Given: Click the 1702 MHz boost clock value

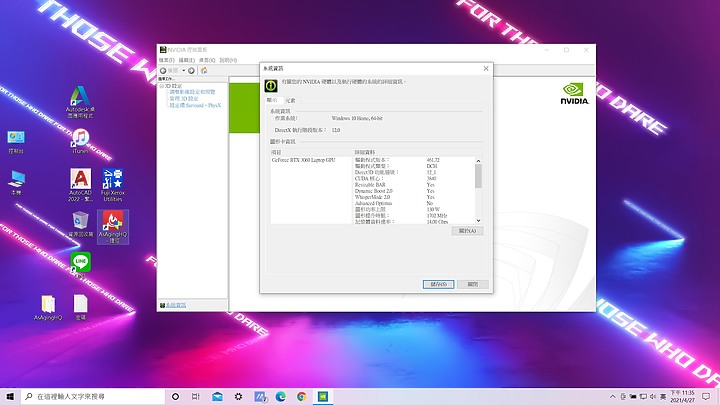Looking at the screenshot, I should [437, 216].
